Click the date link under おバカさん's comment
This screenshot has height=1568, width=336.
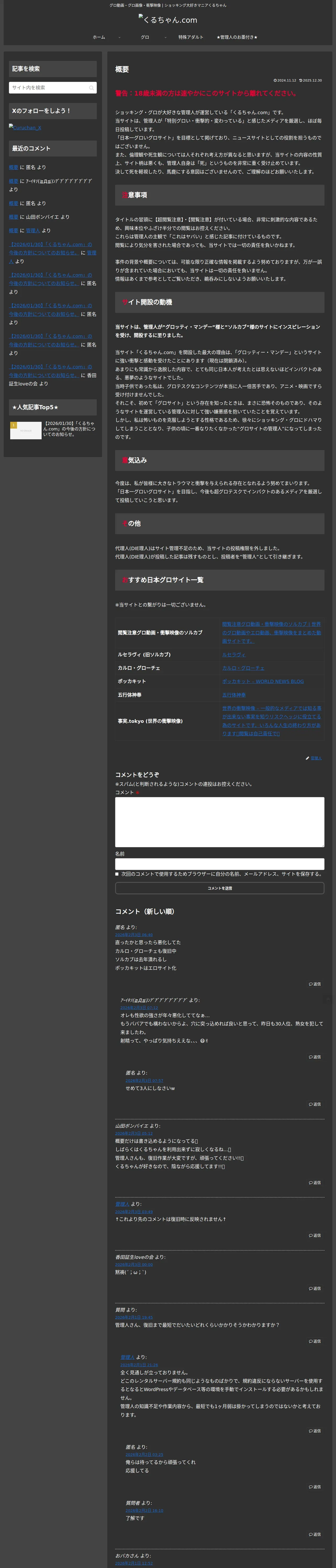(134, 1563)
